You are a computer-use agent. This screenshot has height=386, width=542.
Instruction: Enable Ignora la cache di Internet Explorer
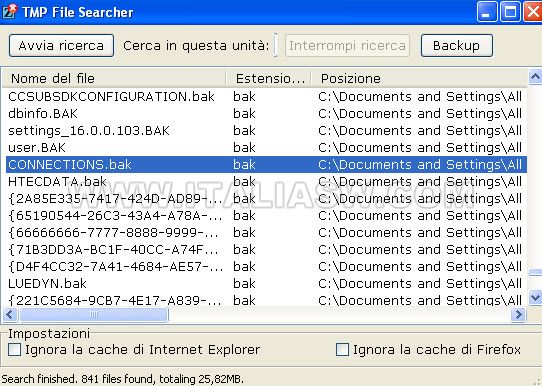coord(14,349)
